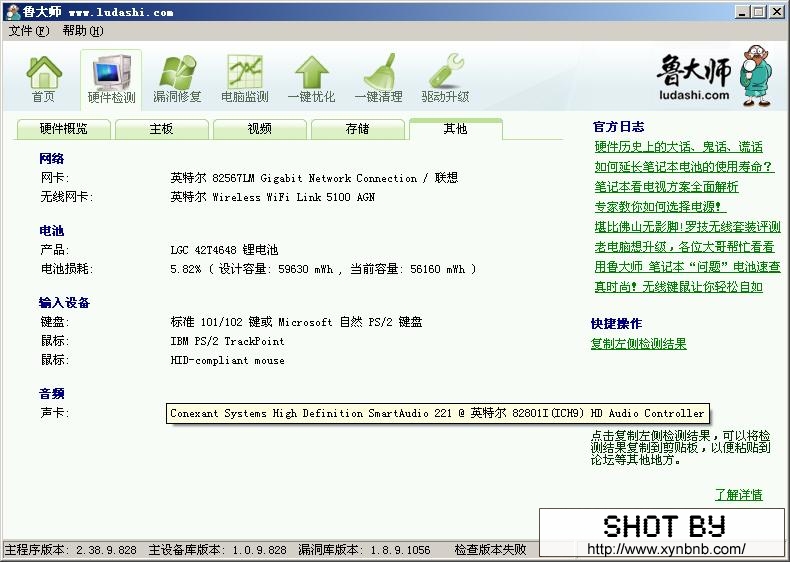Image resolution: width=790 pixels, height=562 pixels.
Task: Click the 输入设备 section heading
Action: tap(64, 302)
